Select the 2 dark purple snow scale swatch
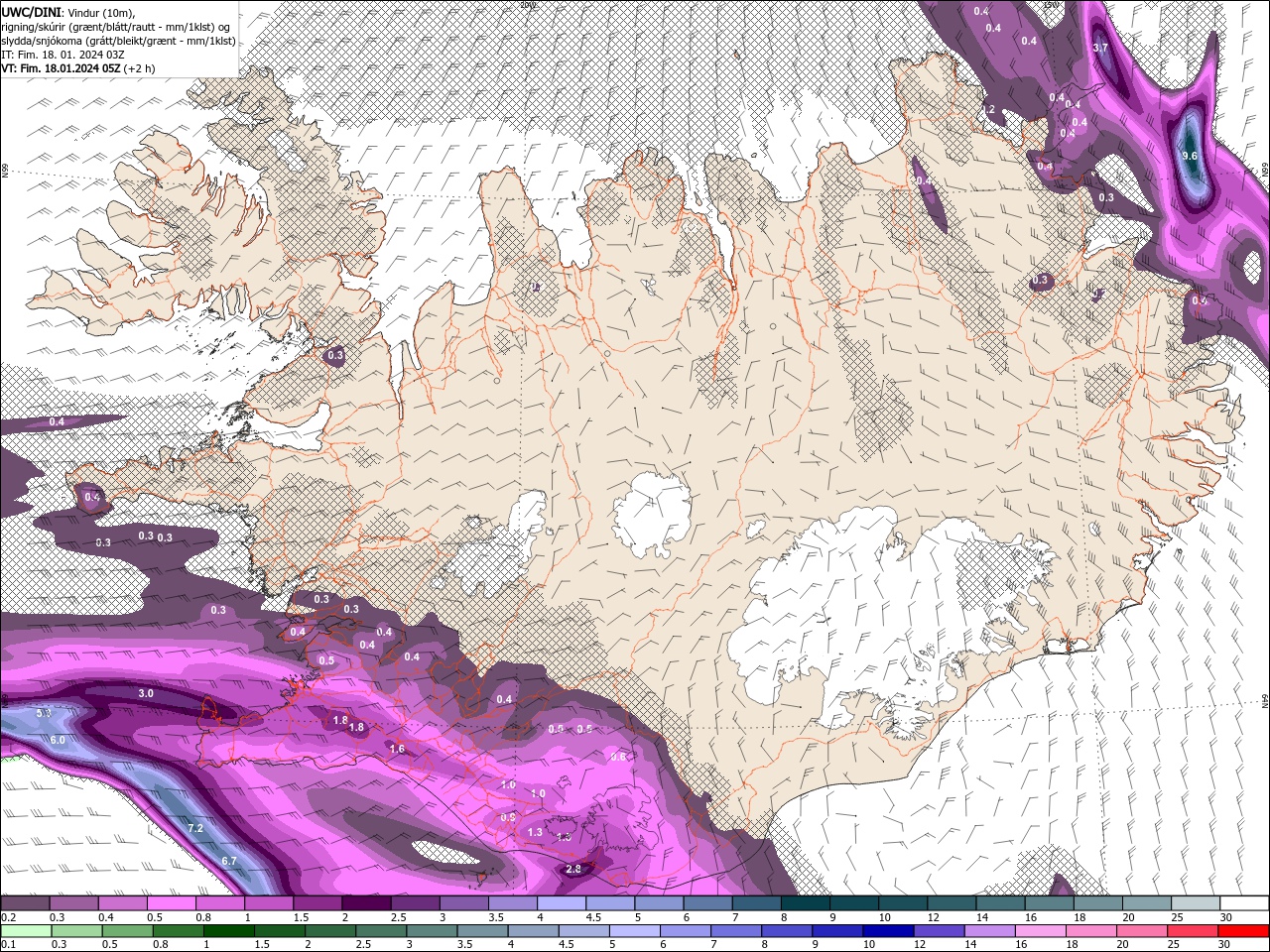This screenshot has height=952, width=1270. click(366, 903)
